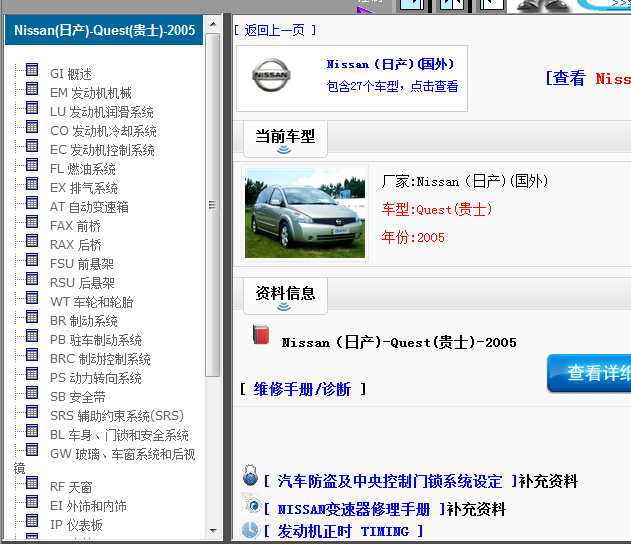This screenshot has height=544, width=631.
Task: Open the FL 燃油系统 tree icon
Action: click(x=32, y=165)
